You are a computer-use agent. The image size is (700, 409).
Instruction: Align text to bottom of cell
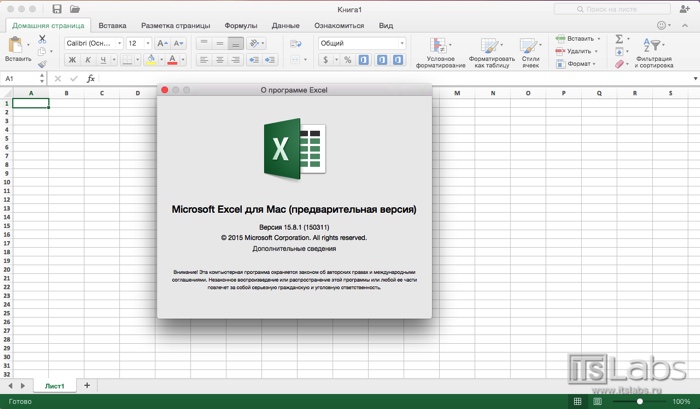pos(236,43)
